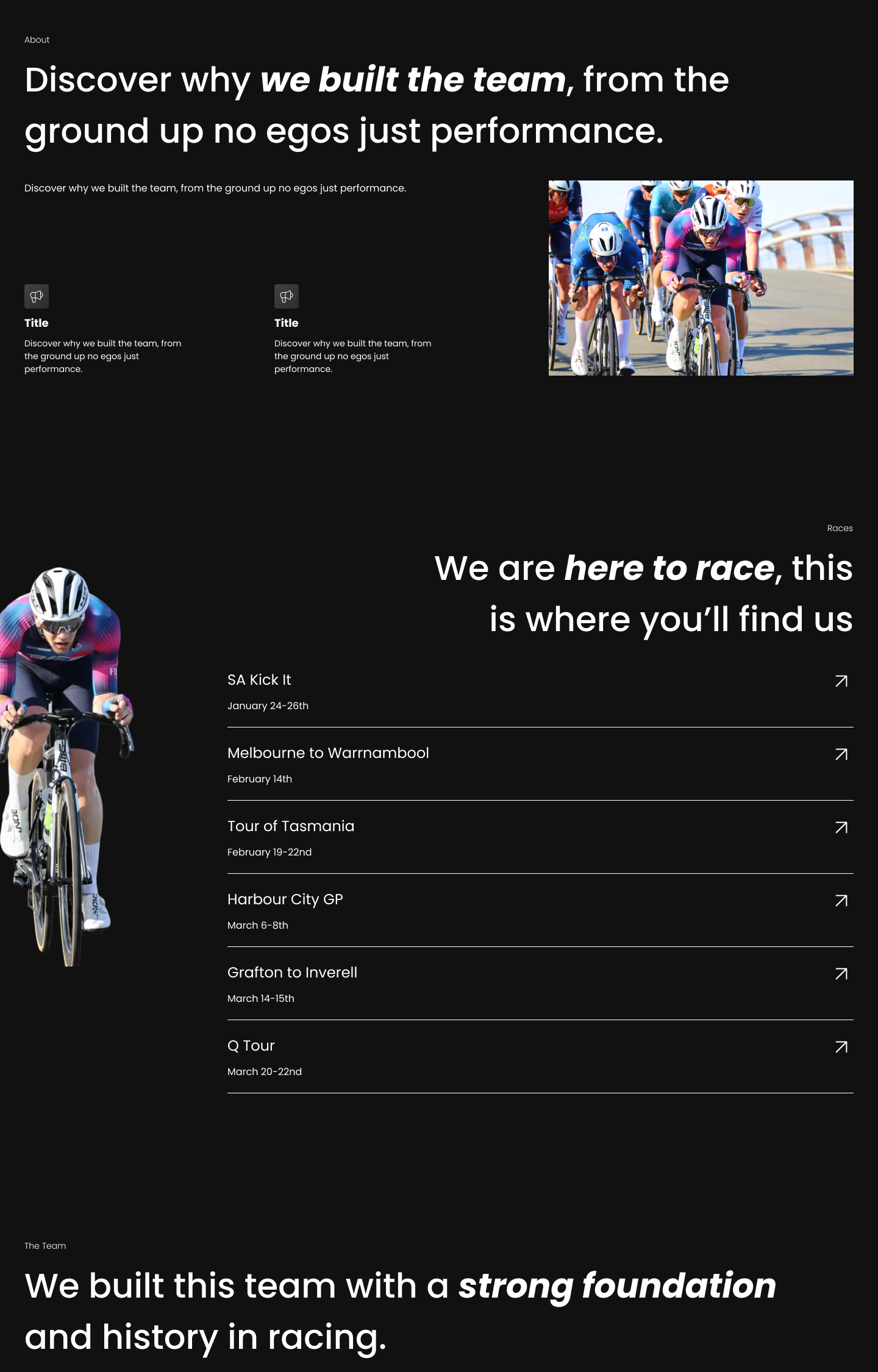Viewport: 878px width, 1372px height.
Task: Select the Grafton to Inverell race title
Action: [292, 973]
